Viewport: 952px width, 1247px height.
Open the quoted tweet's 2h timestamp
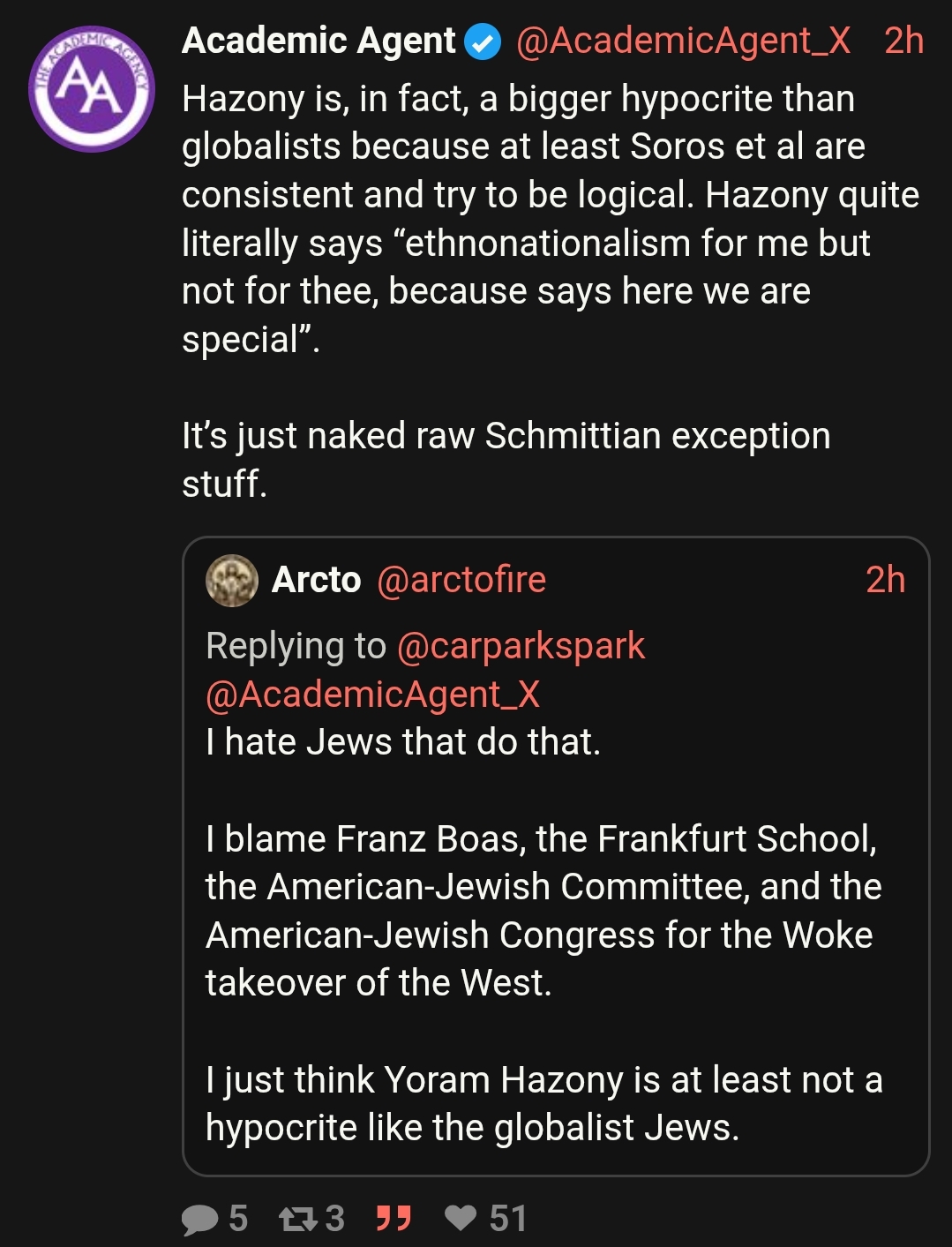pos(885,580)
